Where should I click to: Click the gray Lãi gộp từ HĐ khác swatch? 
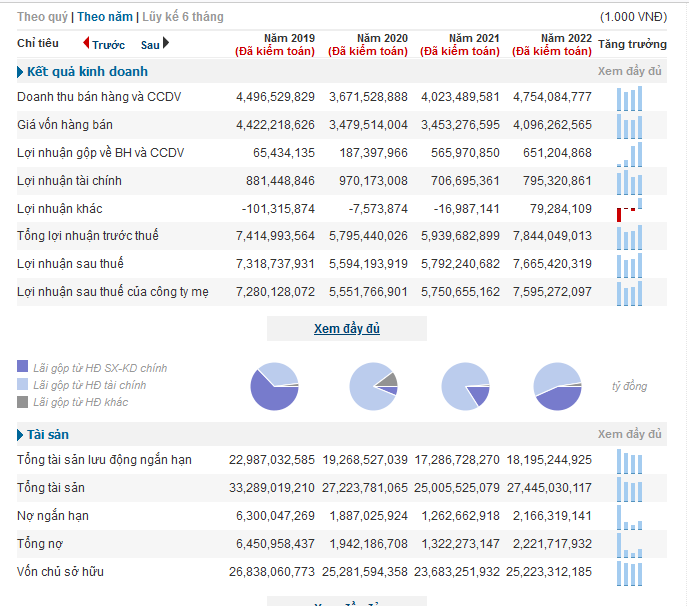[x=22, y=402]
